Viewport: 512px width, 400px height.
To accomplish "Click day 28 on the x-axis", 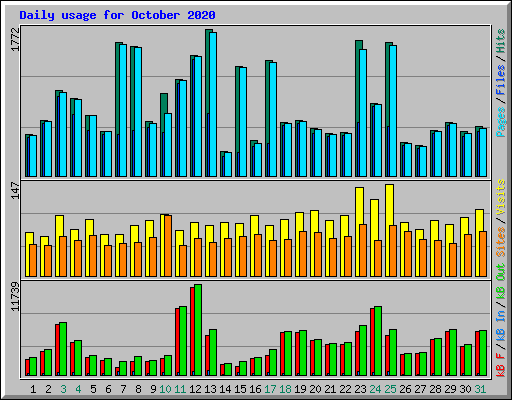I will (x=435, y=389).
